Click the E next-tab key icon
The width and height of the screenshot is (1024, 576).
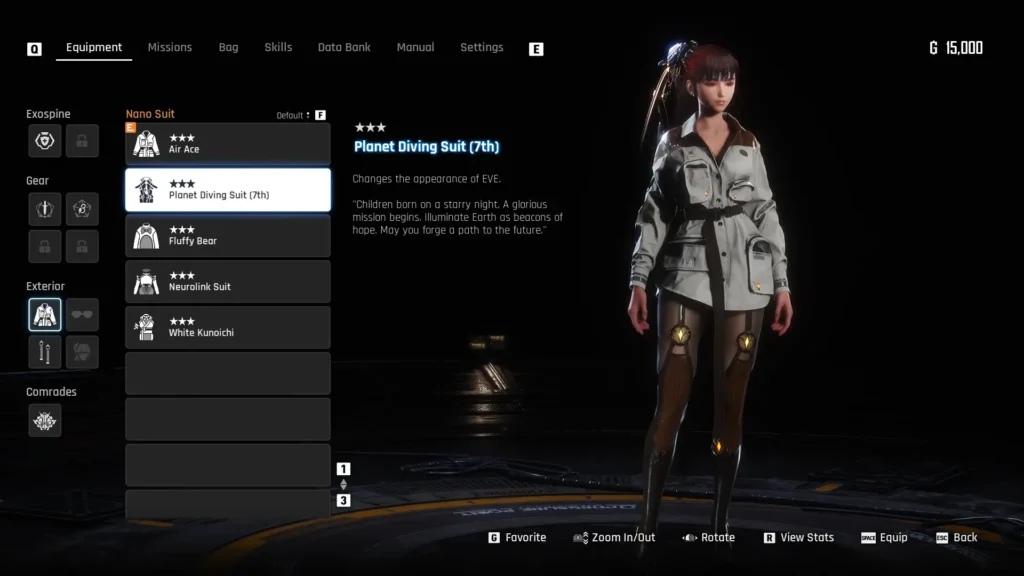[x=536, y=49]
